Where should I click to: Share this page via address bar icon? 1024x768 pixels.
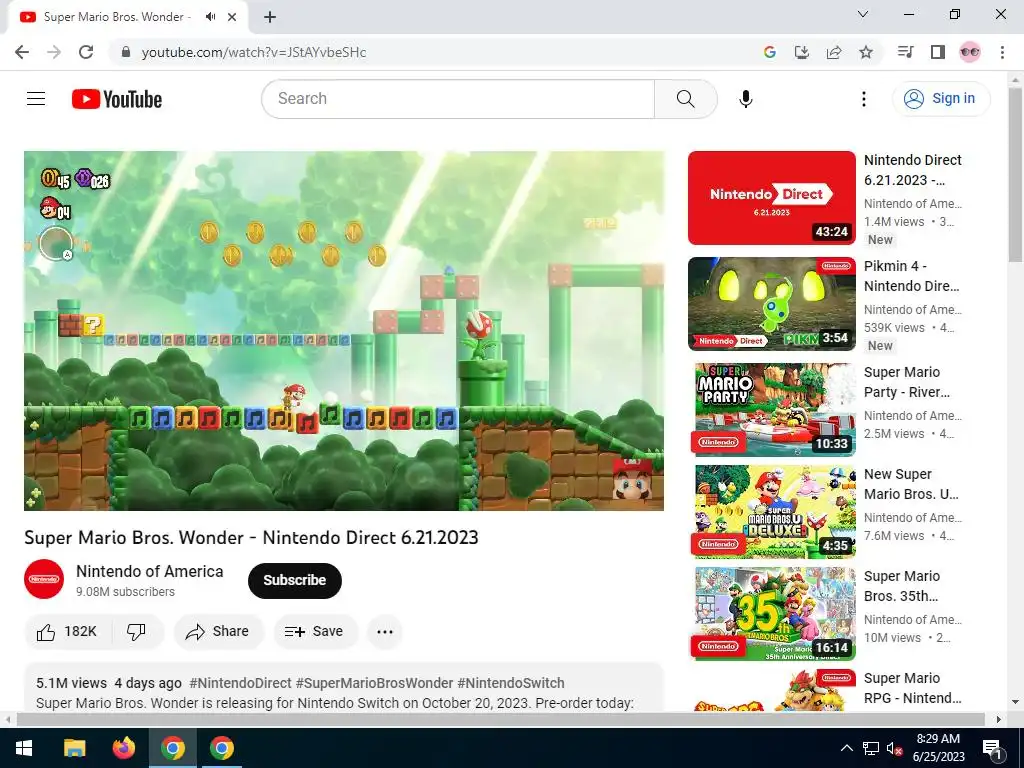pyautogui.click(x=834, y=52)
